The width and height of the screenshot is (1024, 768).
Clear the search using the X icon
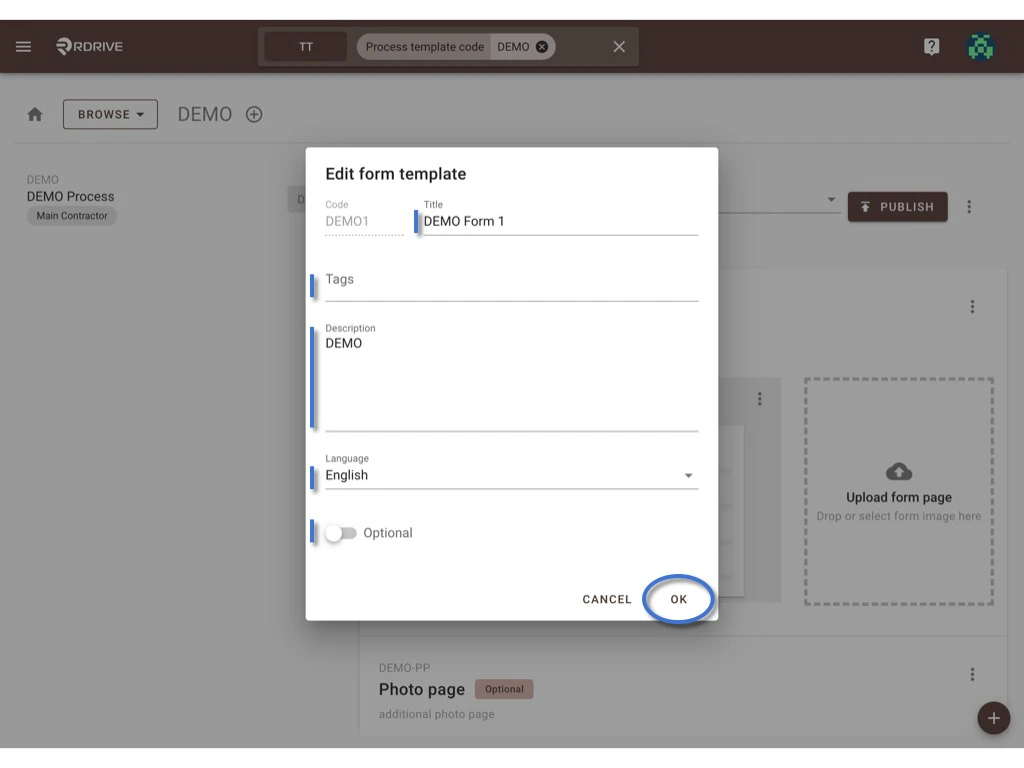coord(618,46)
